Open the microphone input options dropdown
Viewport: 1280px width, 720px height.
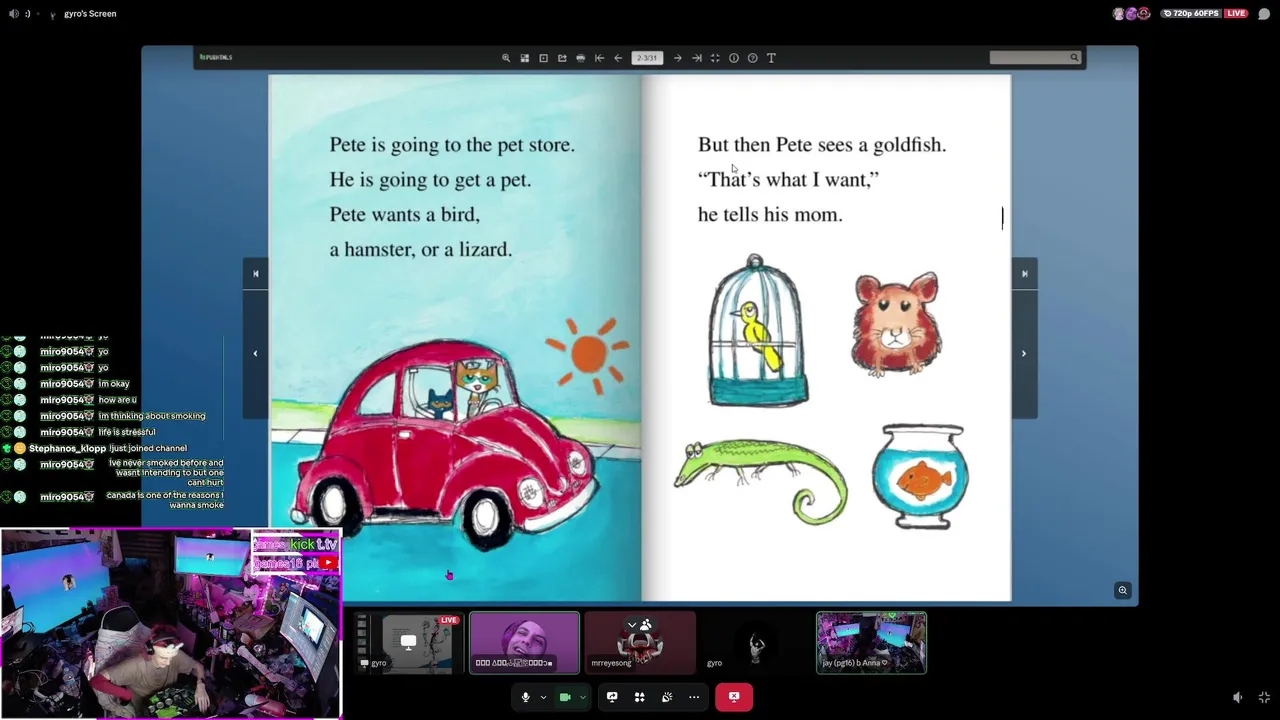543,697
